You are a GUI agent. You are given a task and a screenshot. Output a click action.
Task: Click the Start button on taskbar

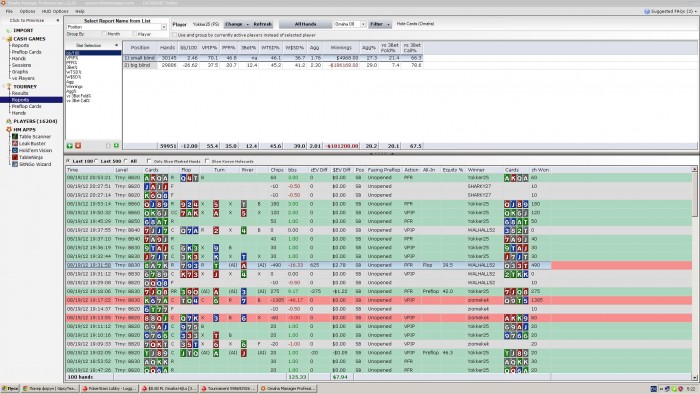coord(10,389)
